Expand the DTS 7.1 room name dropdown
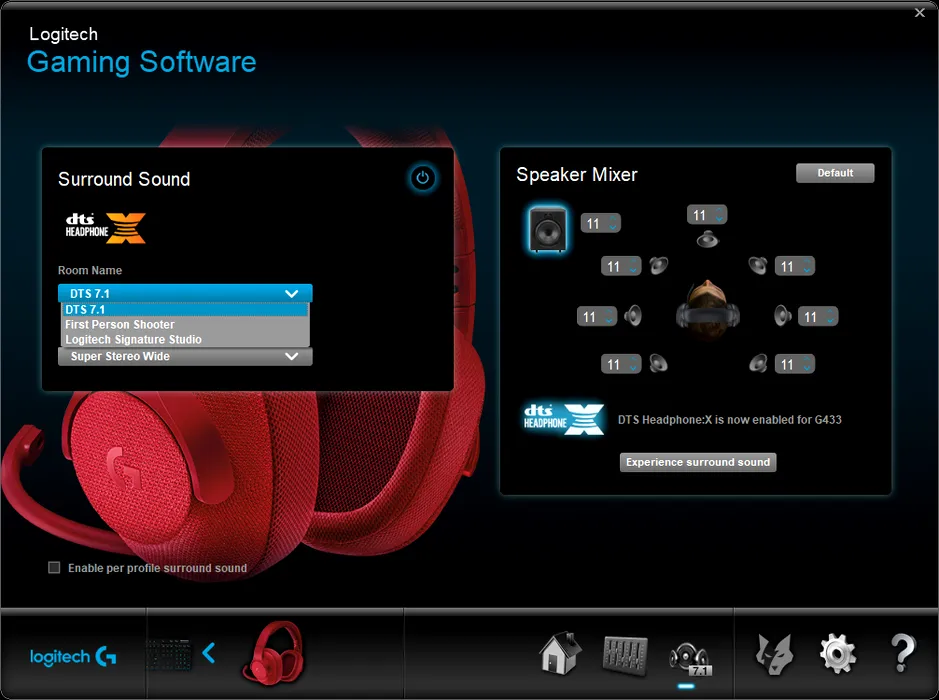The image size is (939, 700). [185, 293]
